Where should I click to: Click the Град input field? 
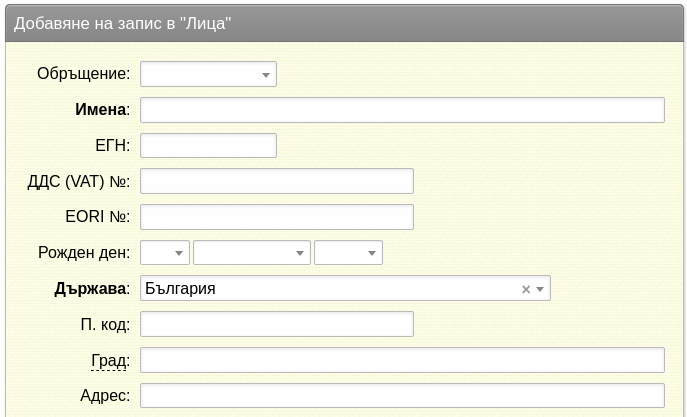[x=402, y=360]
